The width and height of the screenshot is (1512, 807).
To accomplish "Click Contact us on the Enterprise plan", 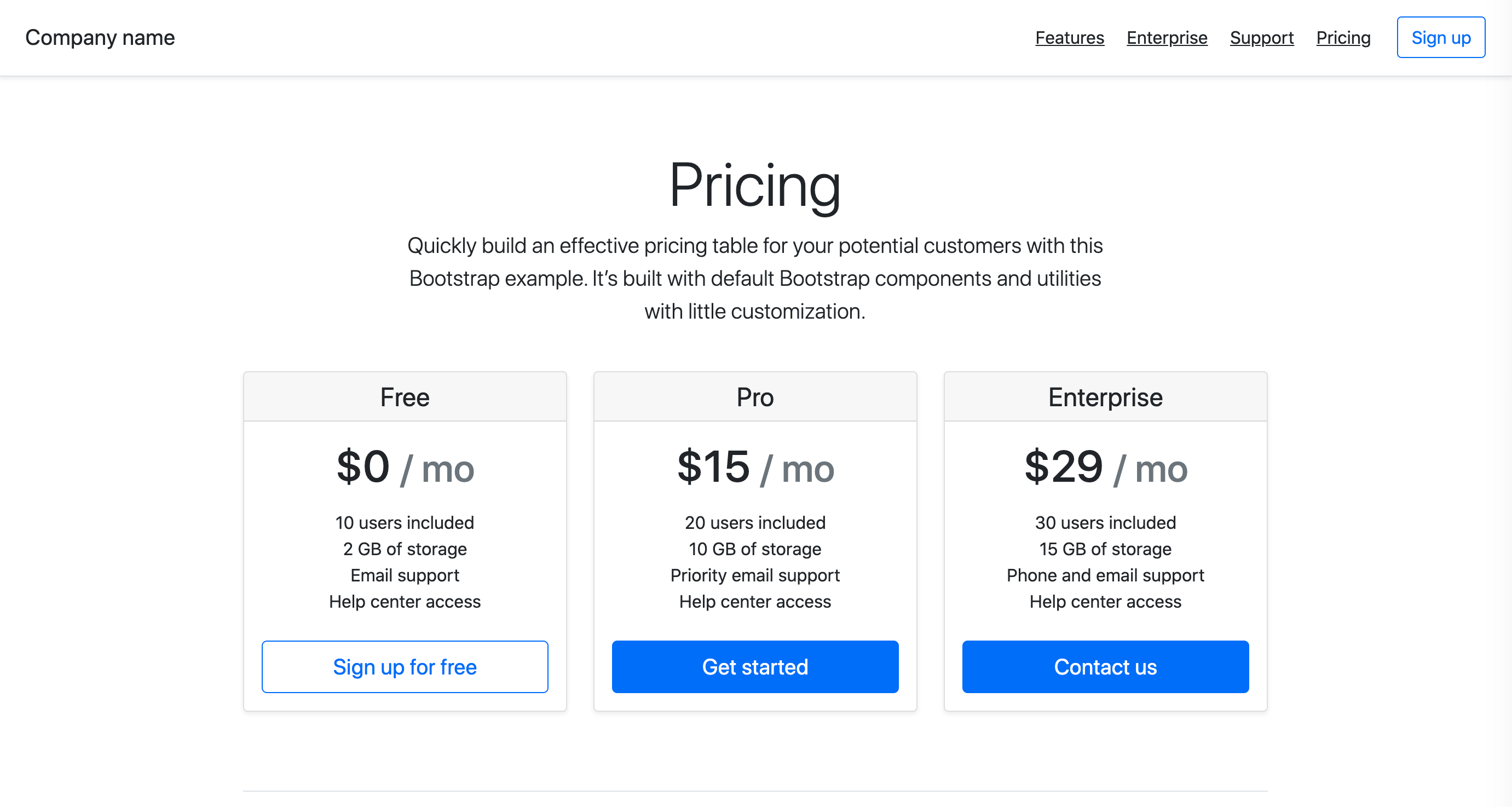I will [x=1105, y=667].
